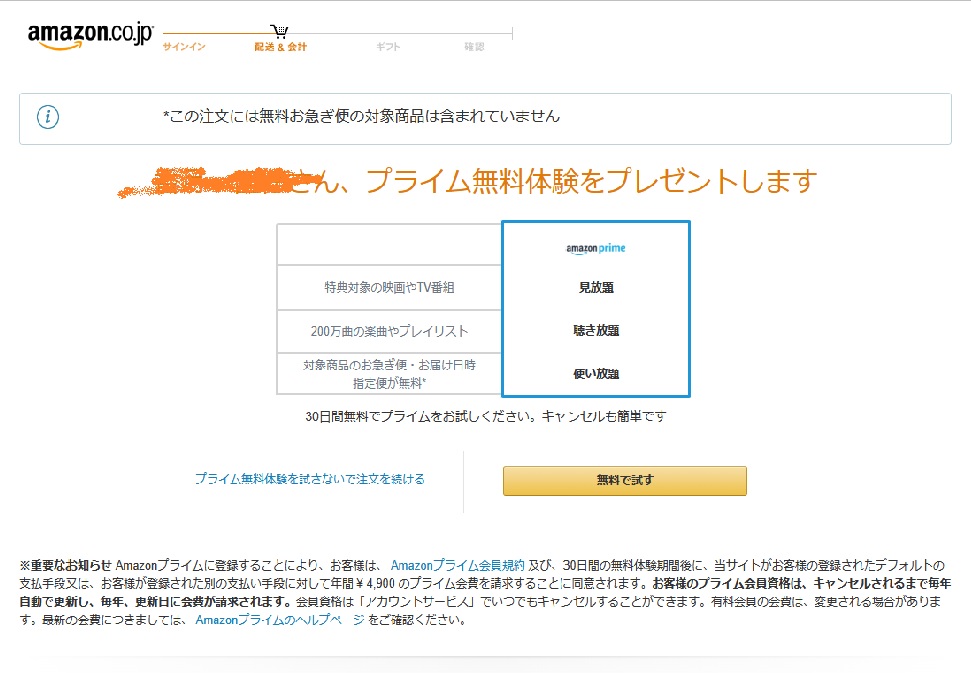971x673 pixels.
Task: Click the 無料で試す button
Action: click(624, 480)
